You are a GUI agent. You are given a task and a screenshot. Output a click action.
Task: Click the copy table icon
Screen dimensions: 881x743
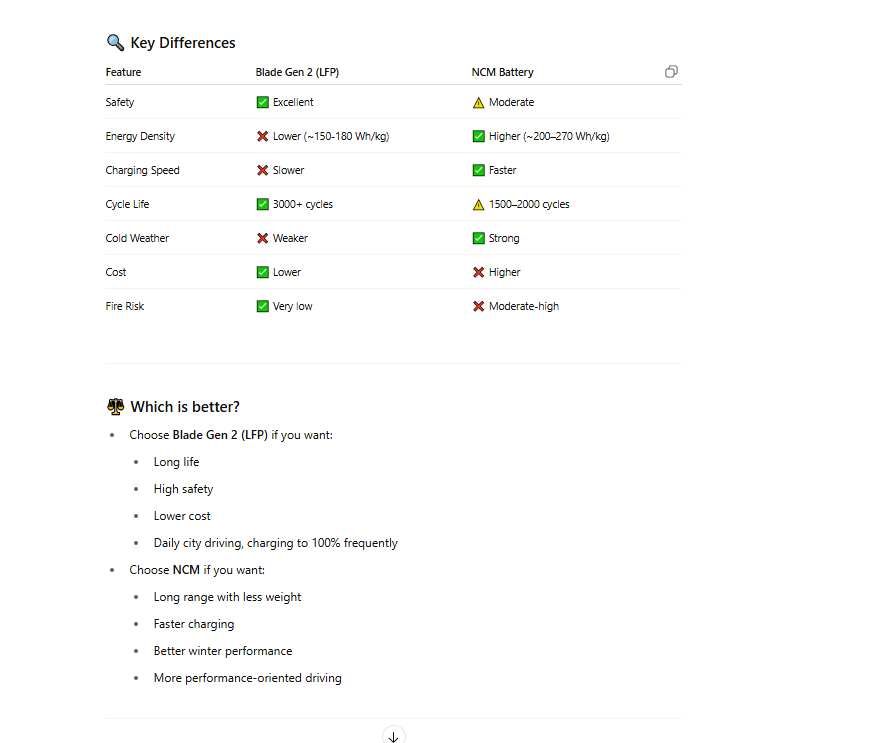coord(671,72)
